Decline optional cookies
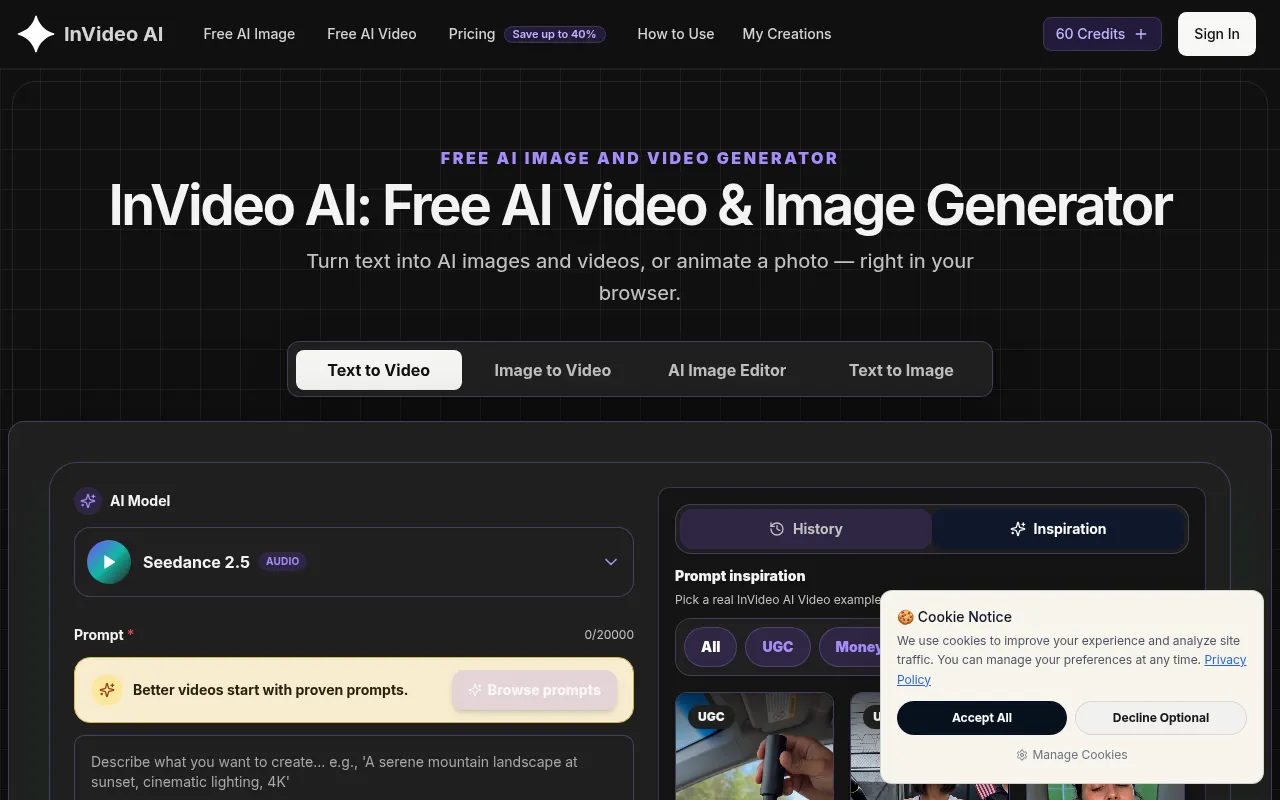The height and width of the screenshot is (800, 1280). pyautogui.click(x=1161, y=718)
